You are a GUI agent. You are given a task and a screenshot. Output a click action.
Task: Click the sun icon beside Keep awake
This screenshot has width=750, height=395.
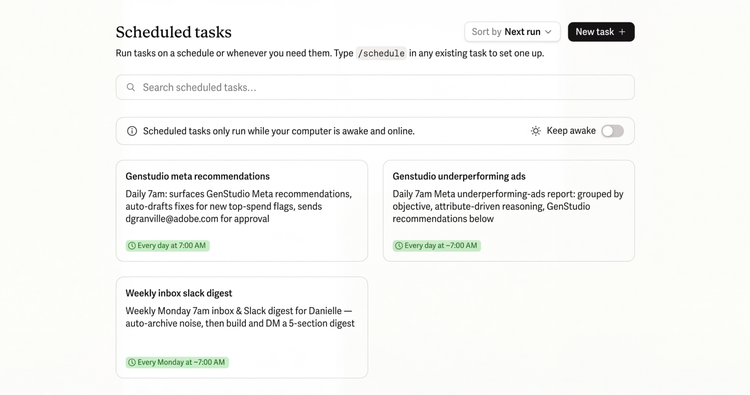(x=536, y=131)
